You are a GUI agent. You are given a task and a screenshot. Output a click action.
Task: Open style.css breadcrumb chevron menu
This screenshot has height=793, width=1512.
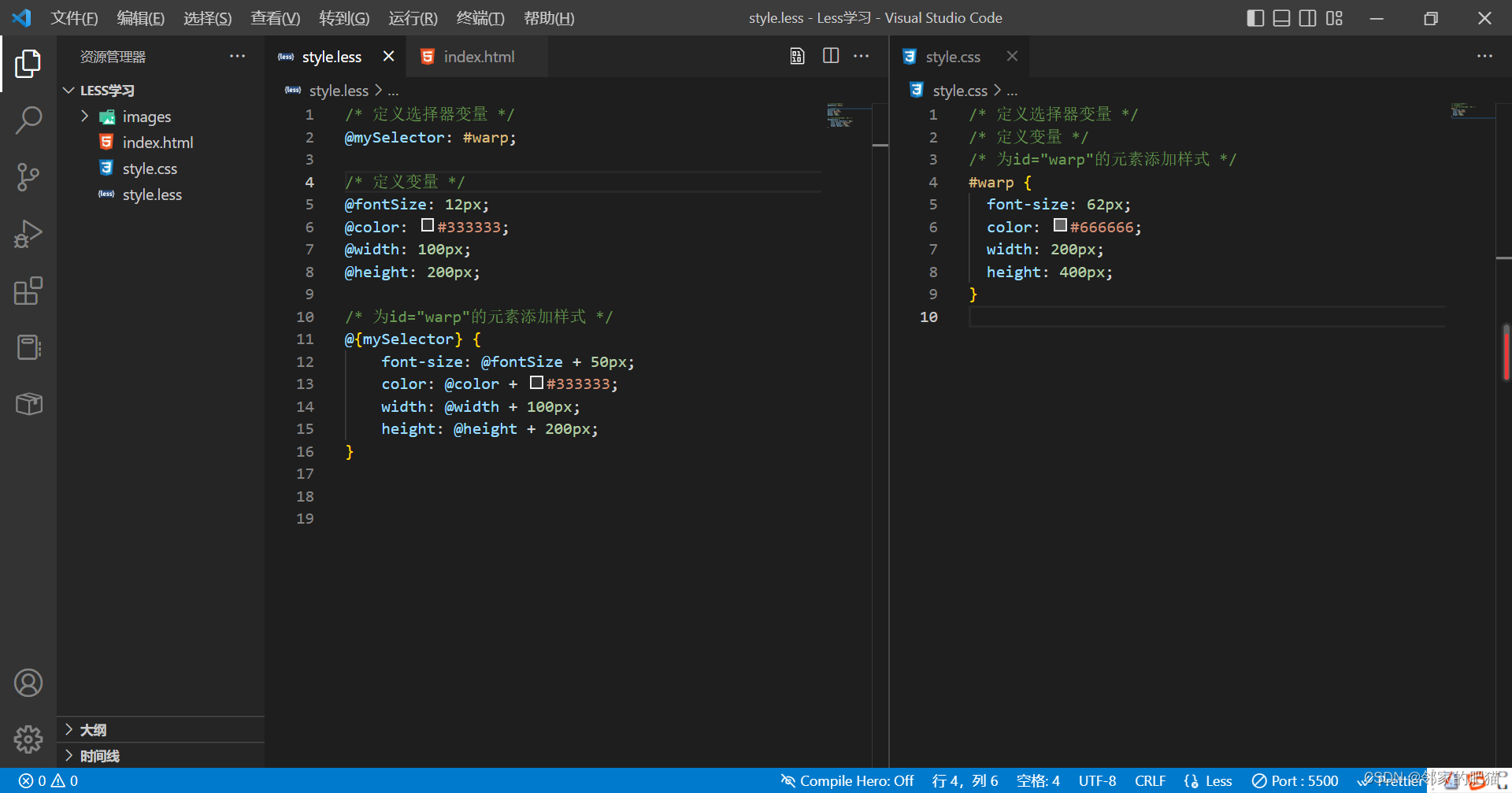coord(998,91)
